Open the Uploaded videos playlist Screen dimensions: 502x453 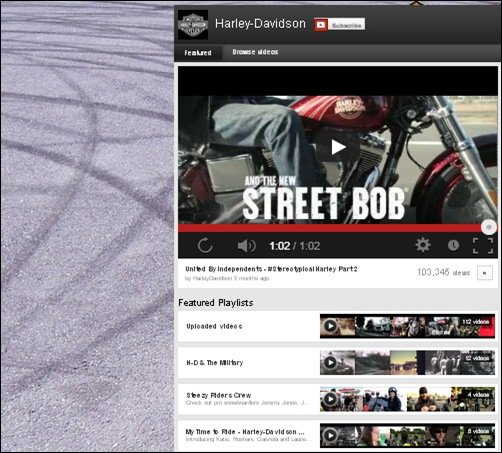tap(214, 326)
